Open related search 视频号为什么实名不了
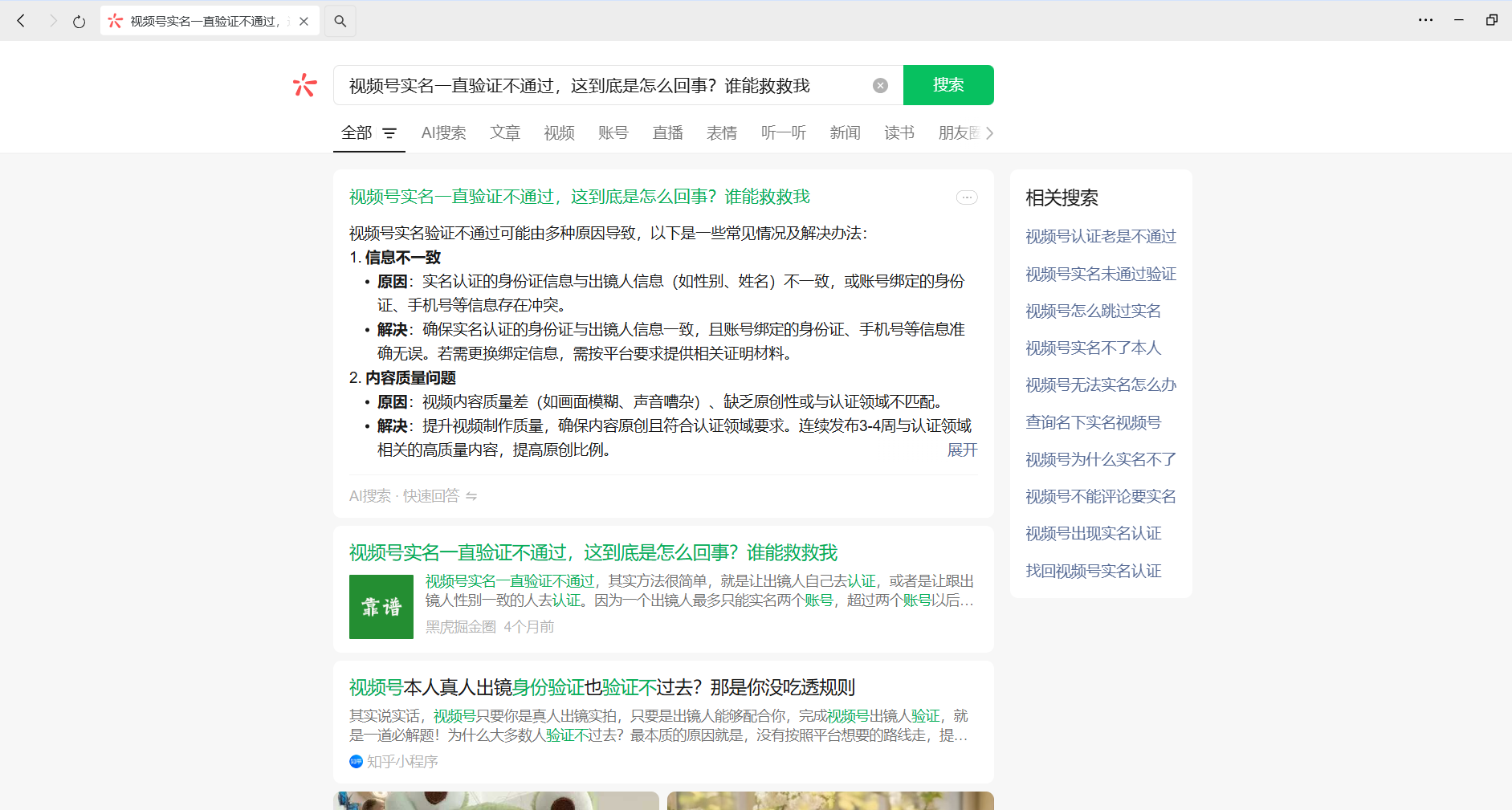 coord(1100,459)
